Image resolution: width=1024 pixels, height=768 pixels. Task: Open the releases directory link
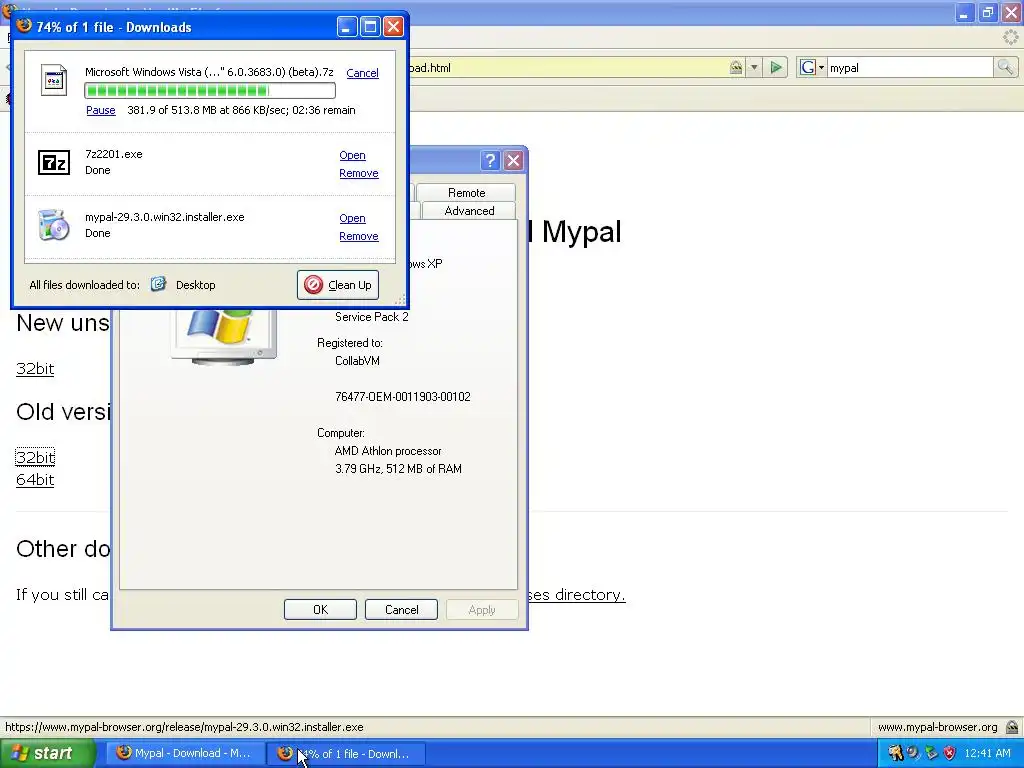tap(577, 594)
